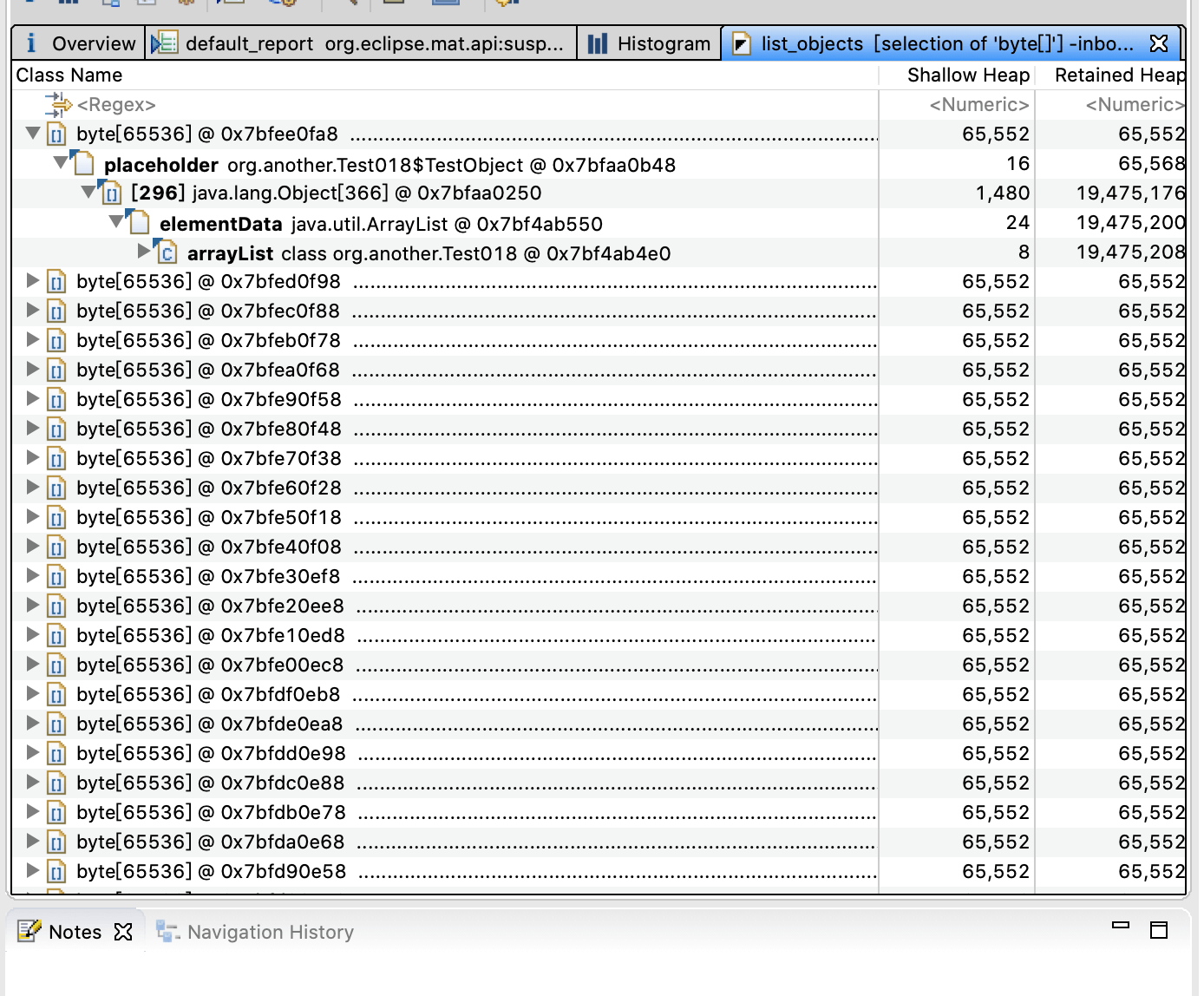
Task: Click the array icon of byte[65536] @ 0x7bfea0f68
Action: coord(56,370)
